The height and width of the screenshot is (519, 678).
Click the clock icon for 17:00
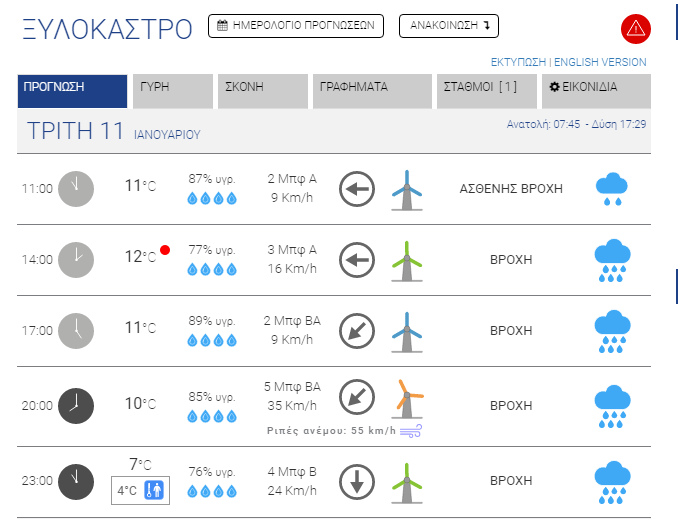75,331
